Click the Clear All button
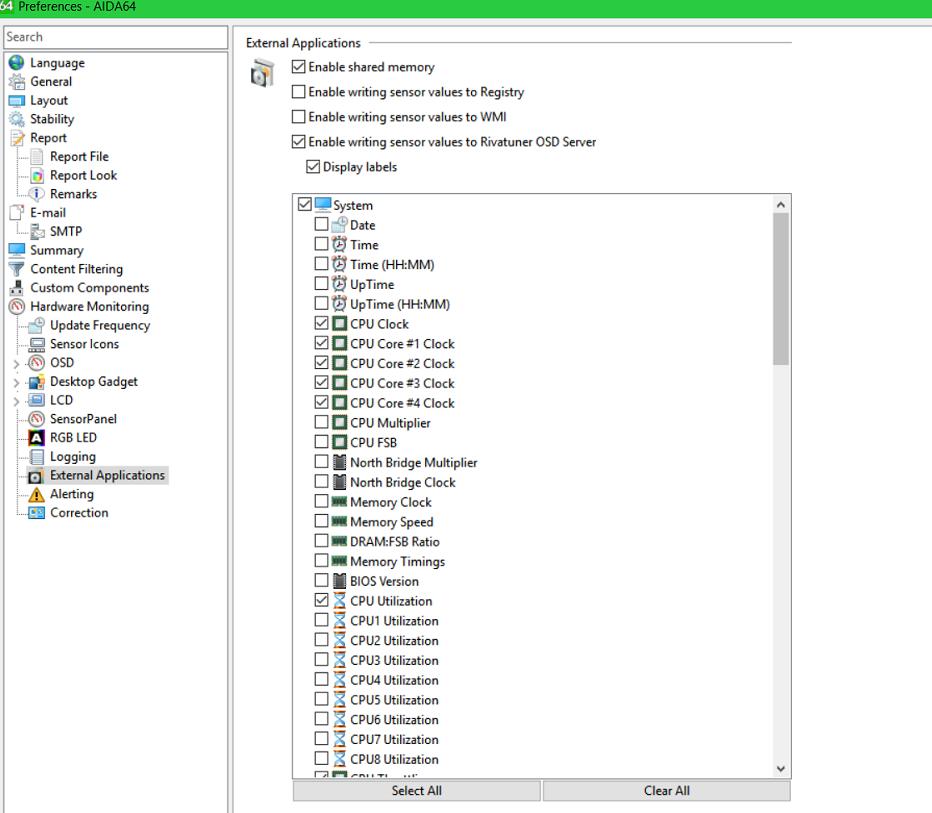 666,790
